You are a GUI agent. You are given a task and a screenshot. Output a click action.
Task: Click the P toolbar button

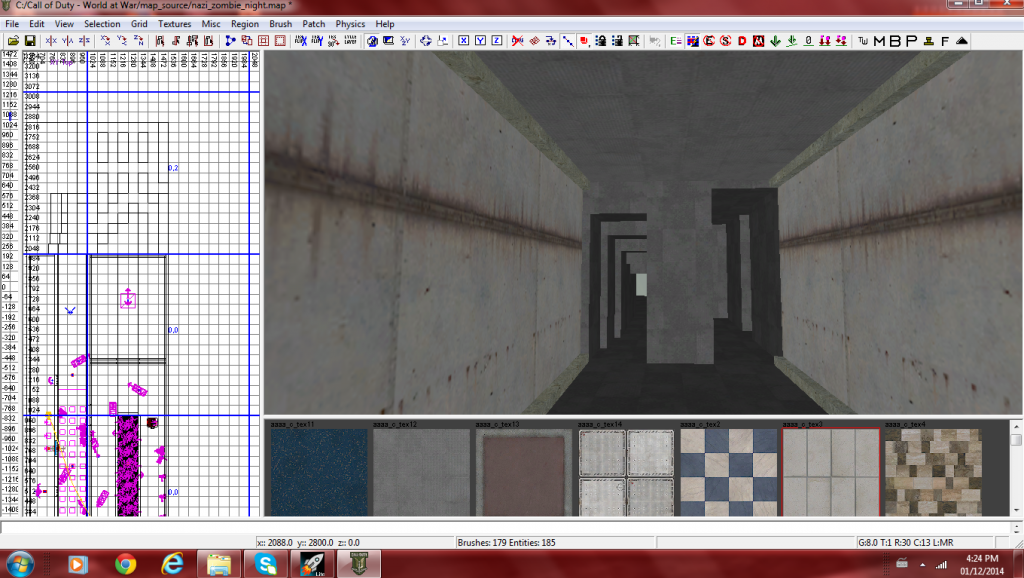pos(912,40)
